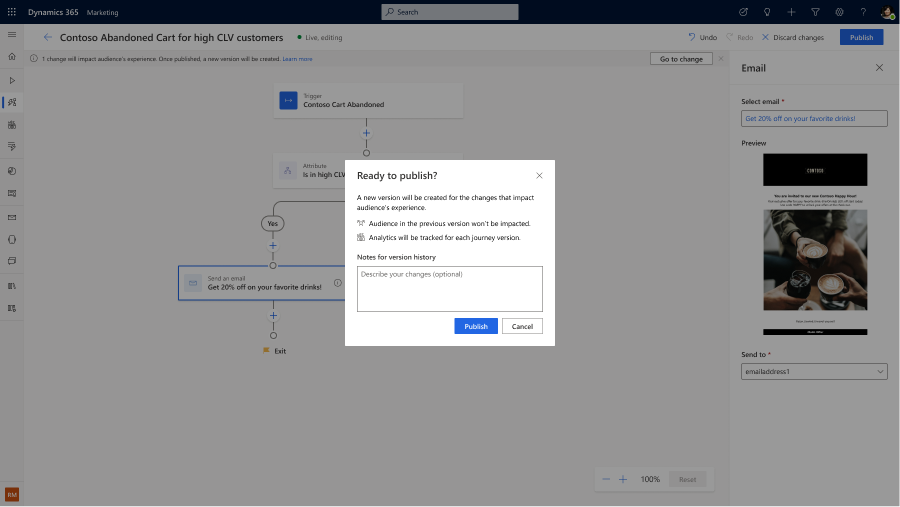Open the play/get started sidebar icon
900x507 pixels.
click(12, 80)
